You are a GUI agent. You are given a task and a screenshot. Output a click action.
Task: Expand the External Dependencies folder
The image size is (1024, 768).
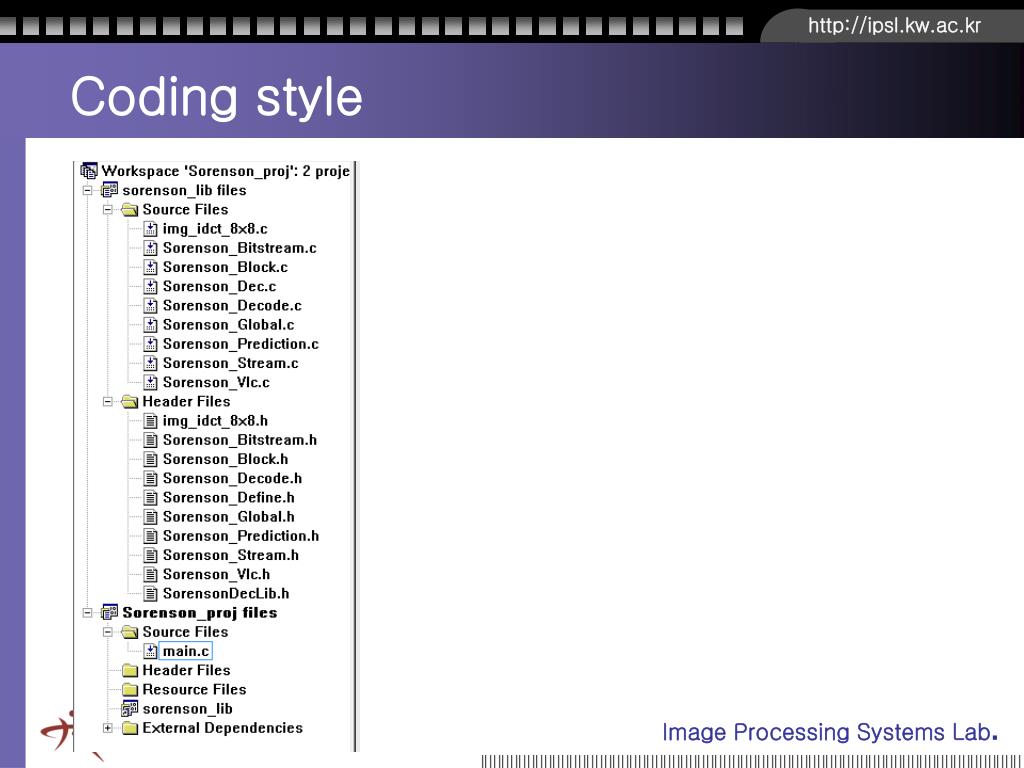pyautogui.click(x=108, y=728)
